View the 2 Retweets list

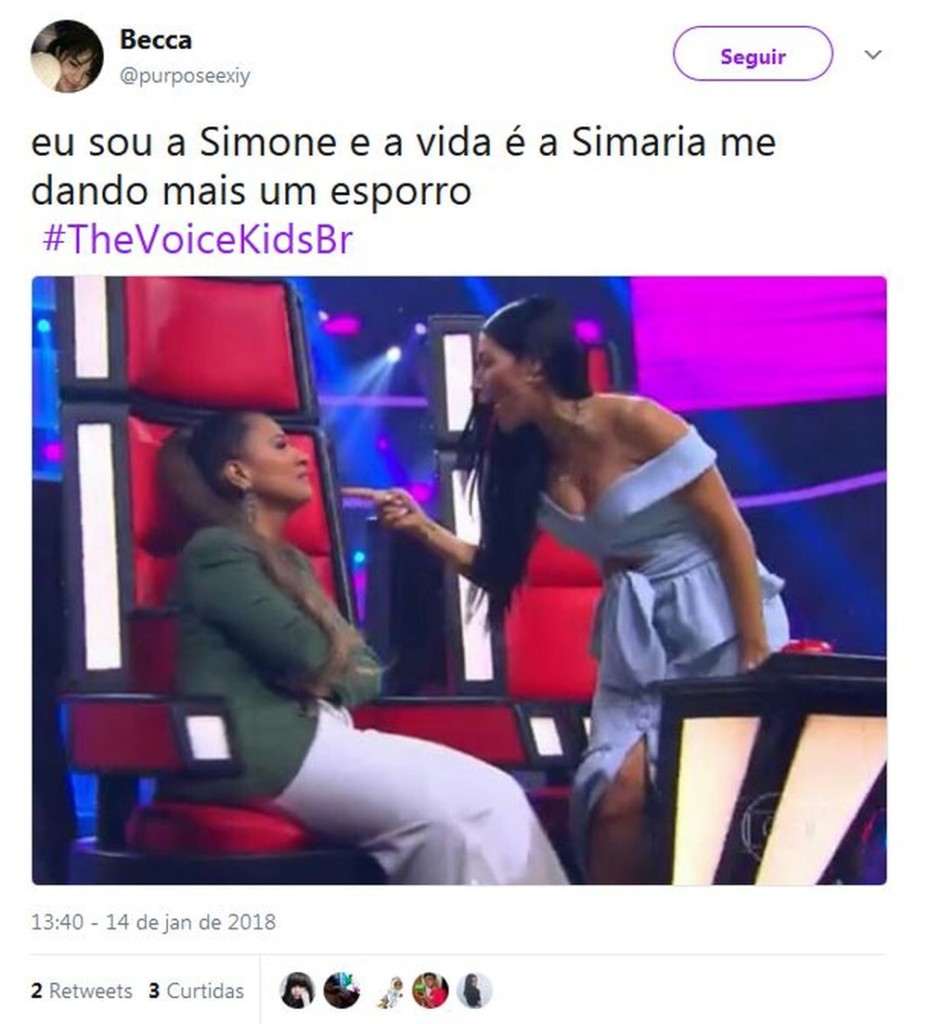click(82, 991)
